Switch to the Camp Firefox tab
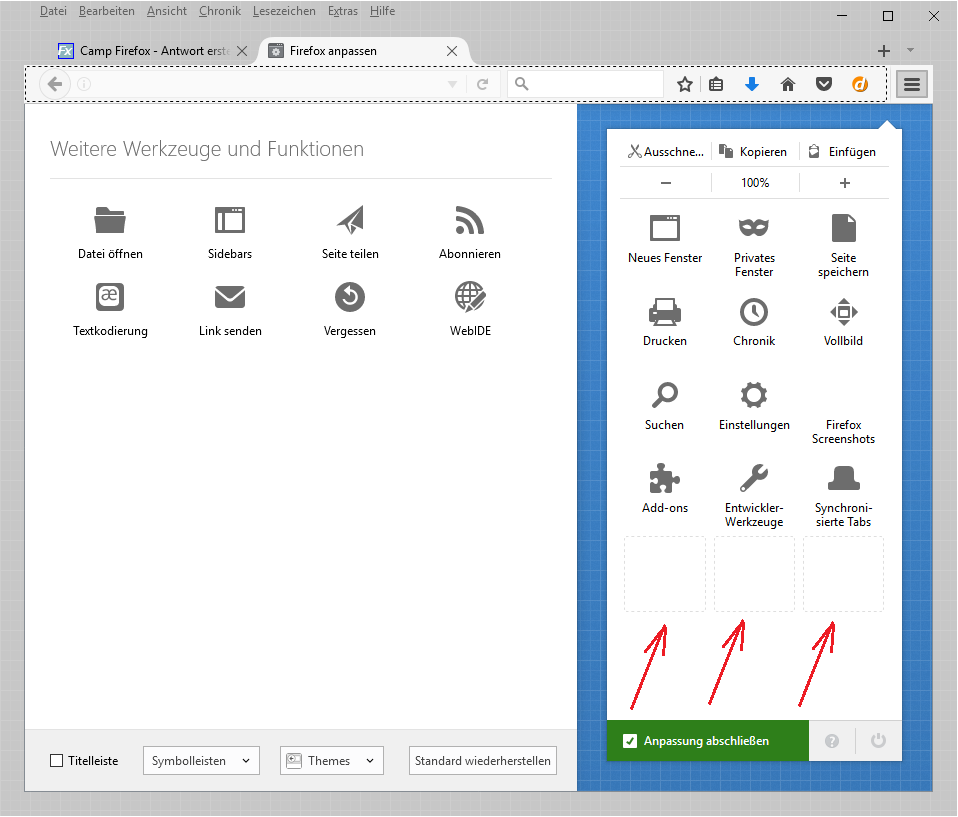 (153, 51)
